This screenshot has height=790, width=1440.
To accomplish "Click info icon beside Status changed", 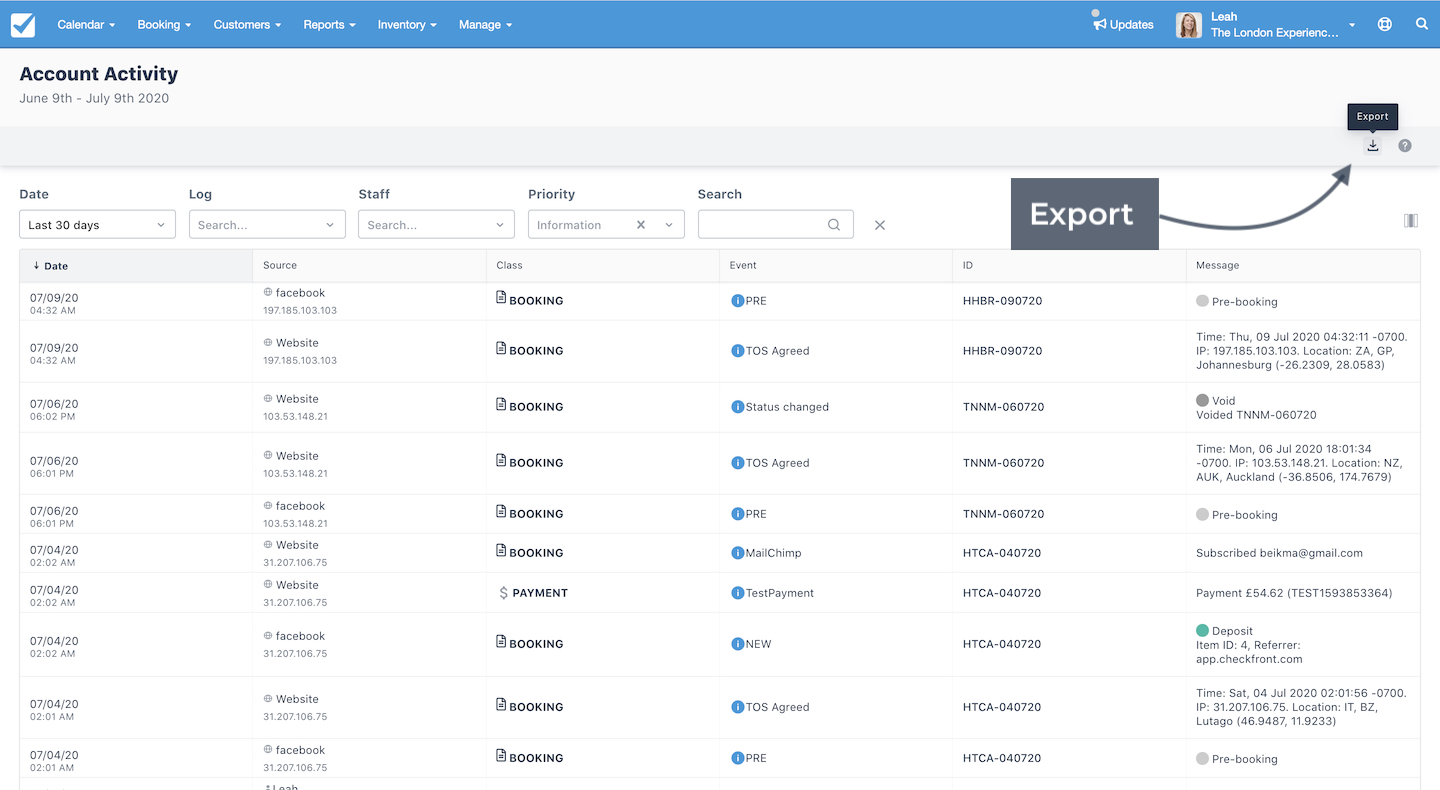I will [x=737, y=407].
